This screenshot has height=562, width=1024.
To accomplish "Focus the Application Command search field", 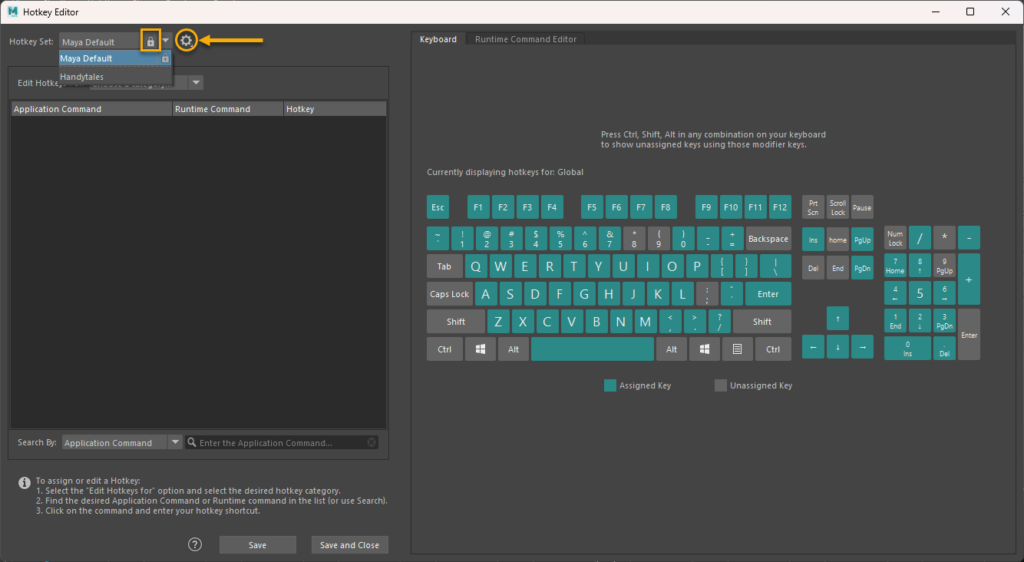I will pyautogui.click(x=282, y=443).
